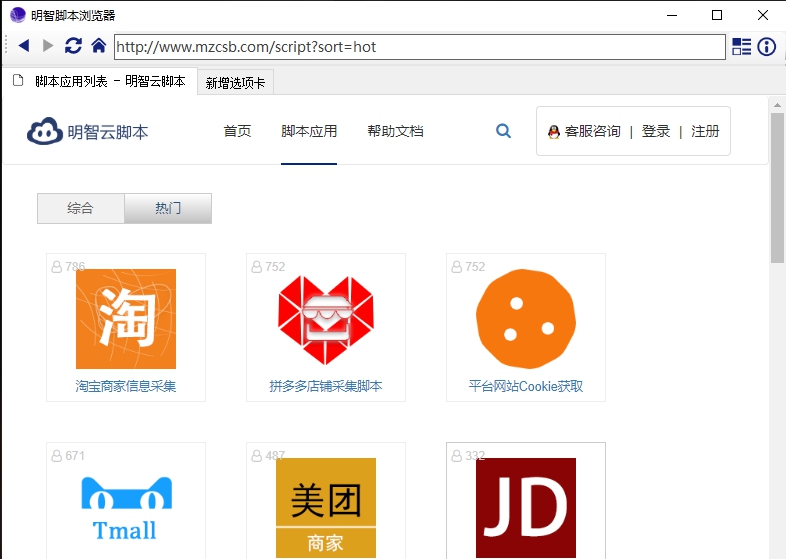Switch to the 新增选项卡 tab
Screen dimensions: 786x559
[235, 83]
